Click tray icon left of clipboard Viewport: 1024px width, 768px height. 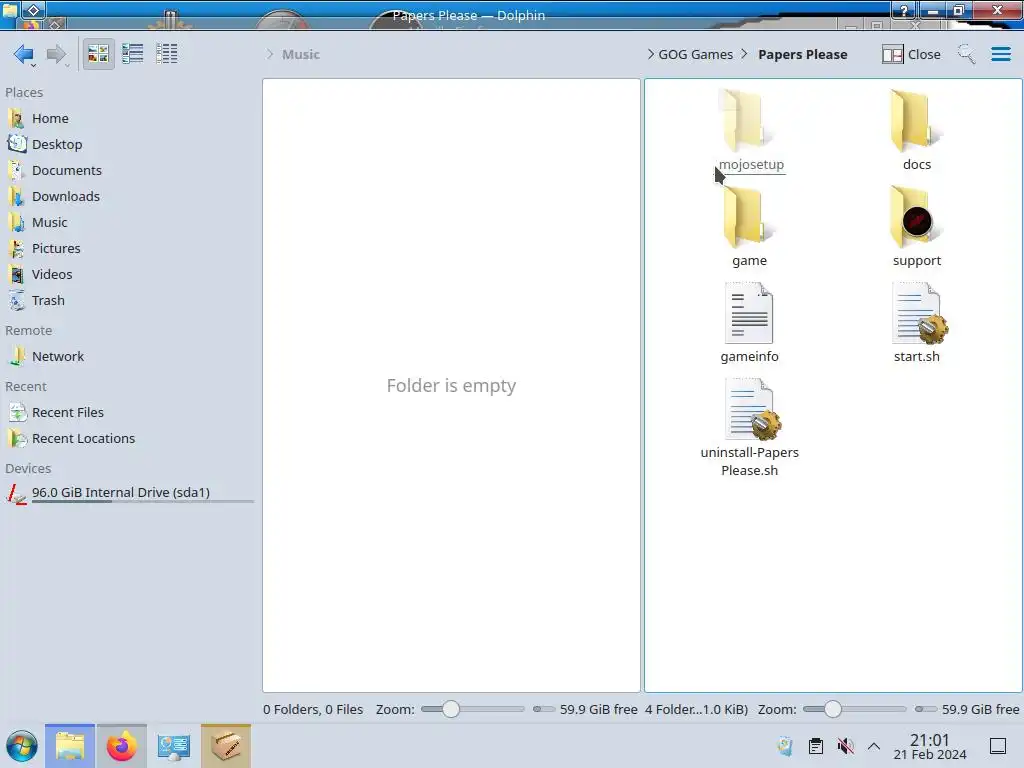[x=786, y=746]
